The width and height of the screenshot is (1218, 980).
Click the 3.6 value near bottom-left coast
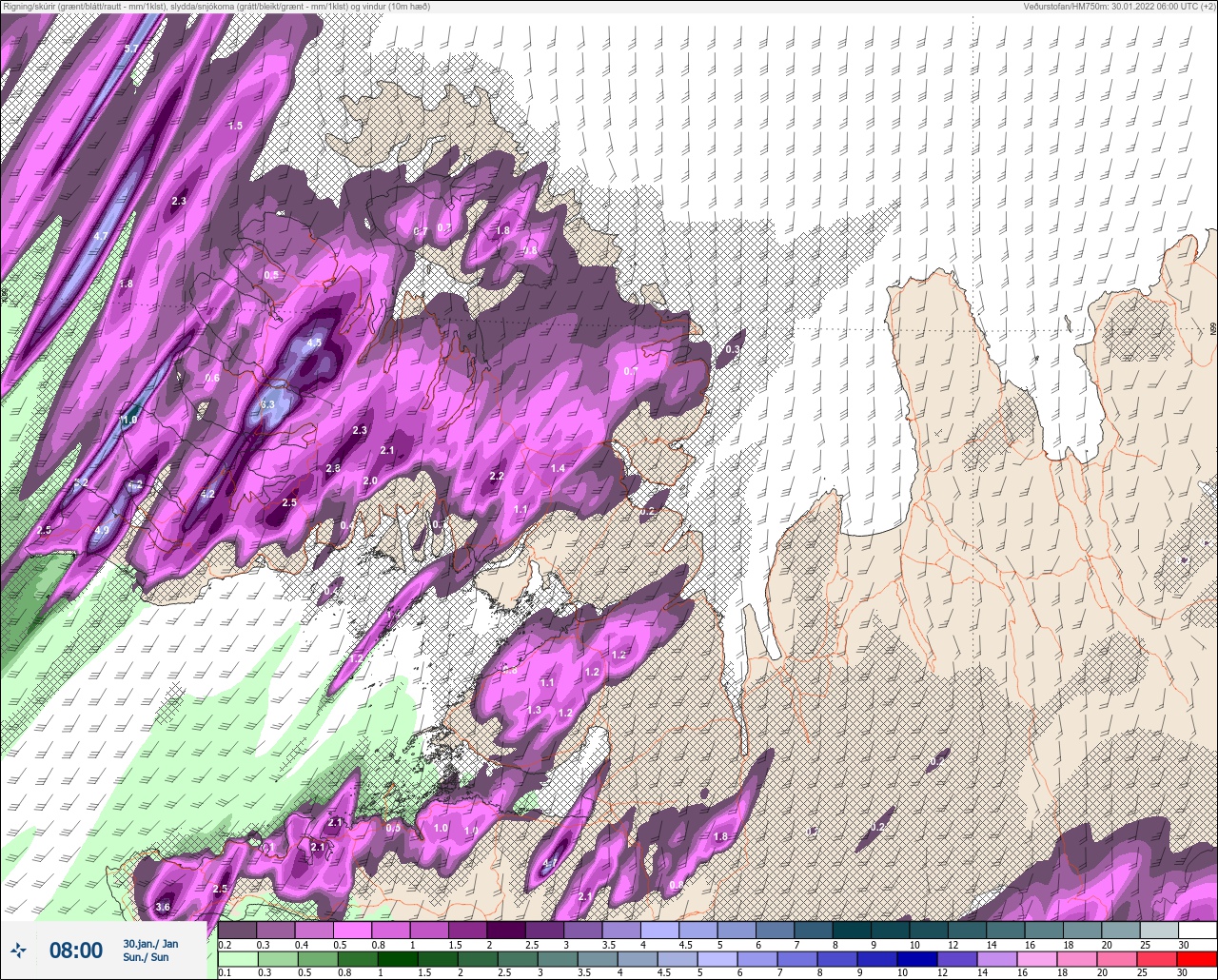163,907
